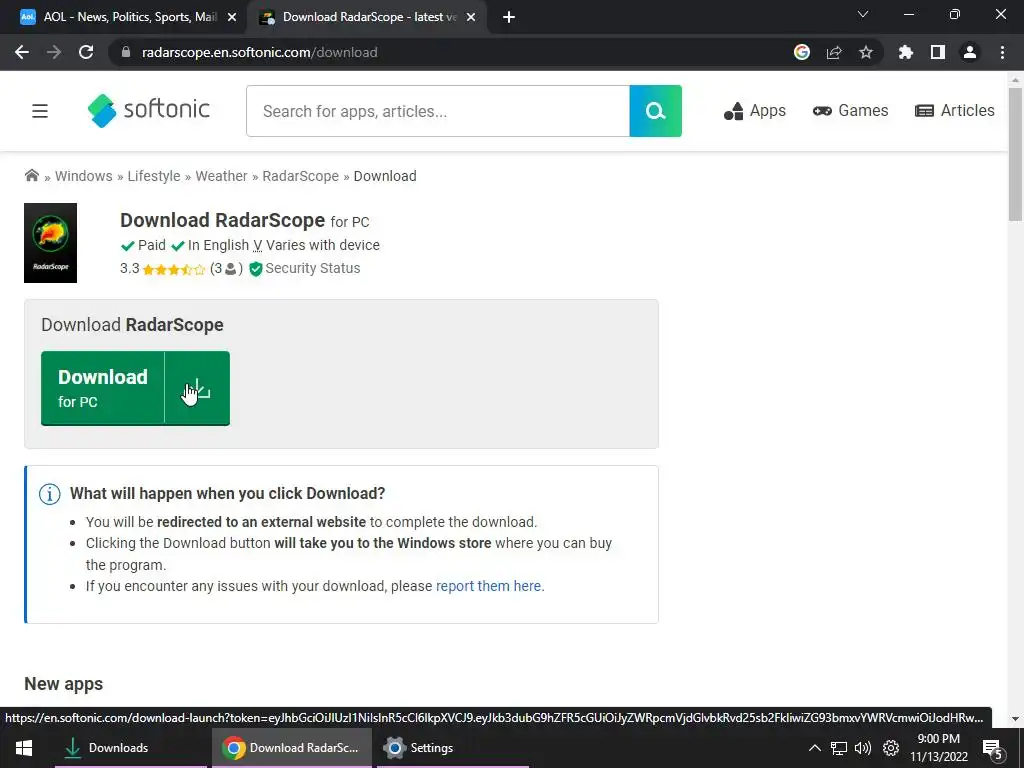Click the browser address bar URL
Image resolution: width=1024 pixels, height=768 pixels.
pyautogui.click(x=259, y=52)
